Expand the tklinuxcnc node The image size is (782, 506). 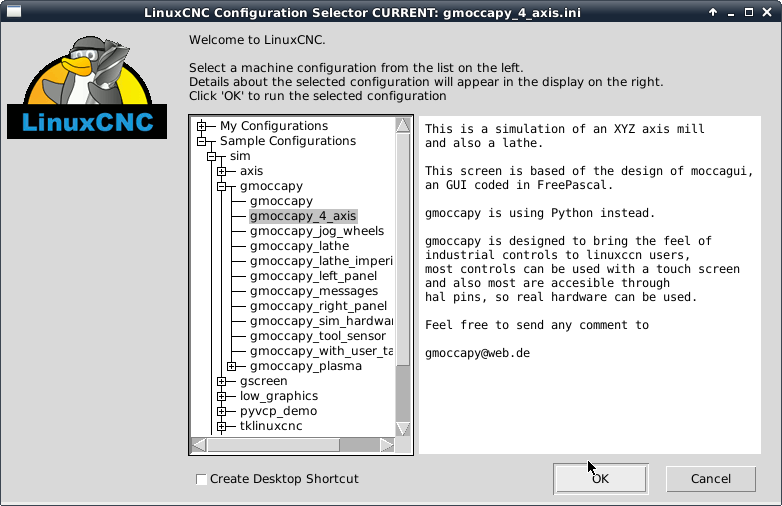[221, 426]
